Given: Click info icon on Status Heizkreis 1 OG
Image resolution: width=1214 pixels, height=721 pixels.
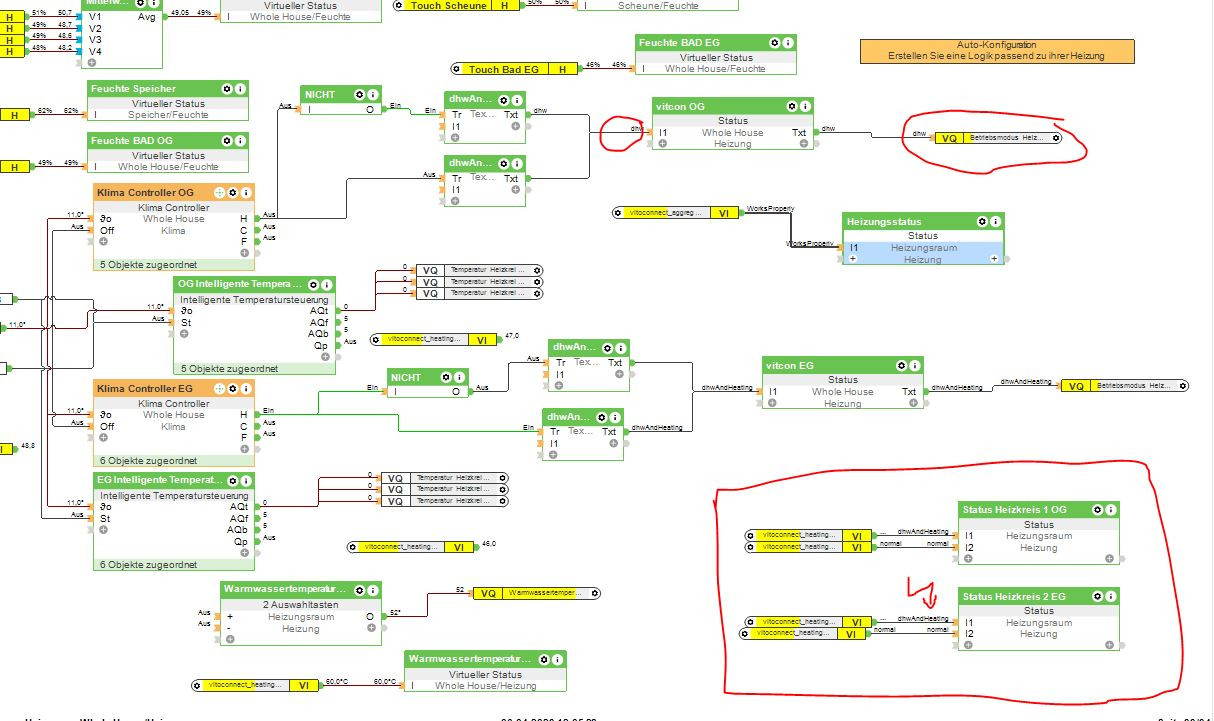Looking at the screenshot, I should [x=1110, y=510].
